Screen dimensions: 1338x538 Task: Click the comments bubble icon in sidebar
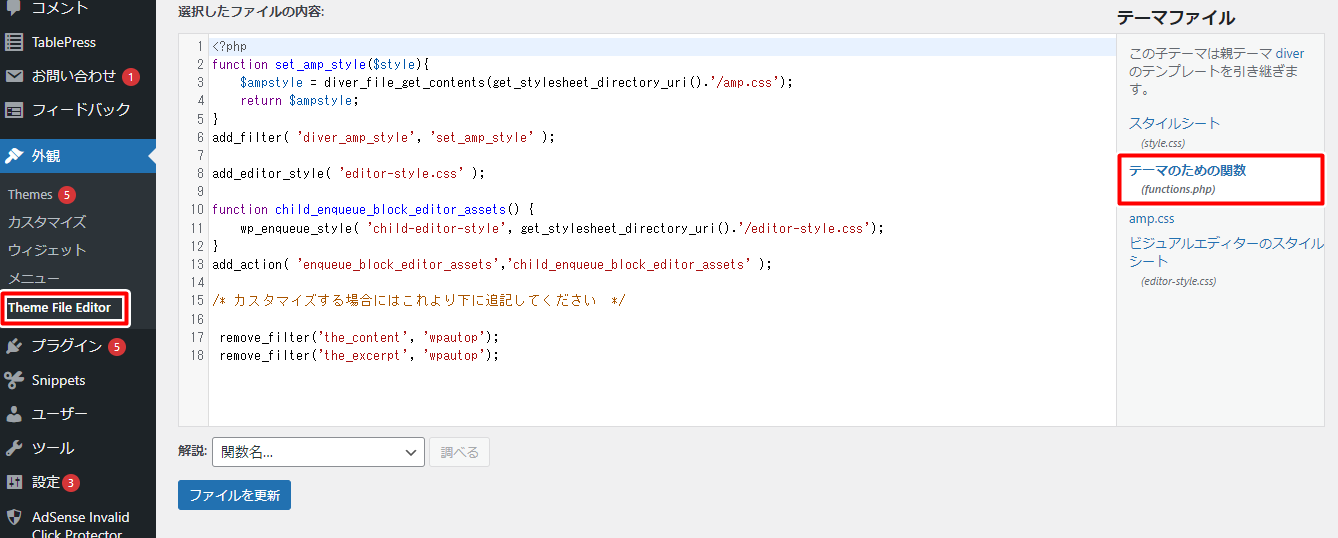(14, 9)
